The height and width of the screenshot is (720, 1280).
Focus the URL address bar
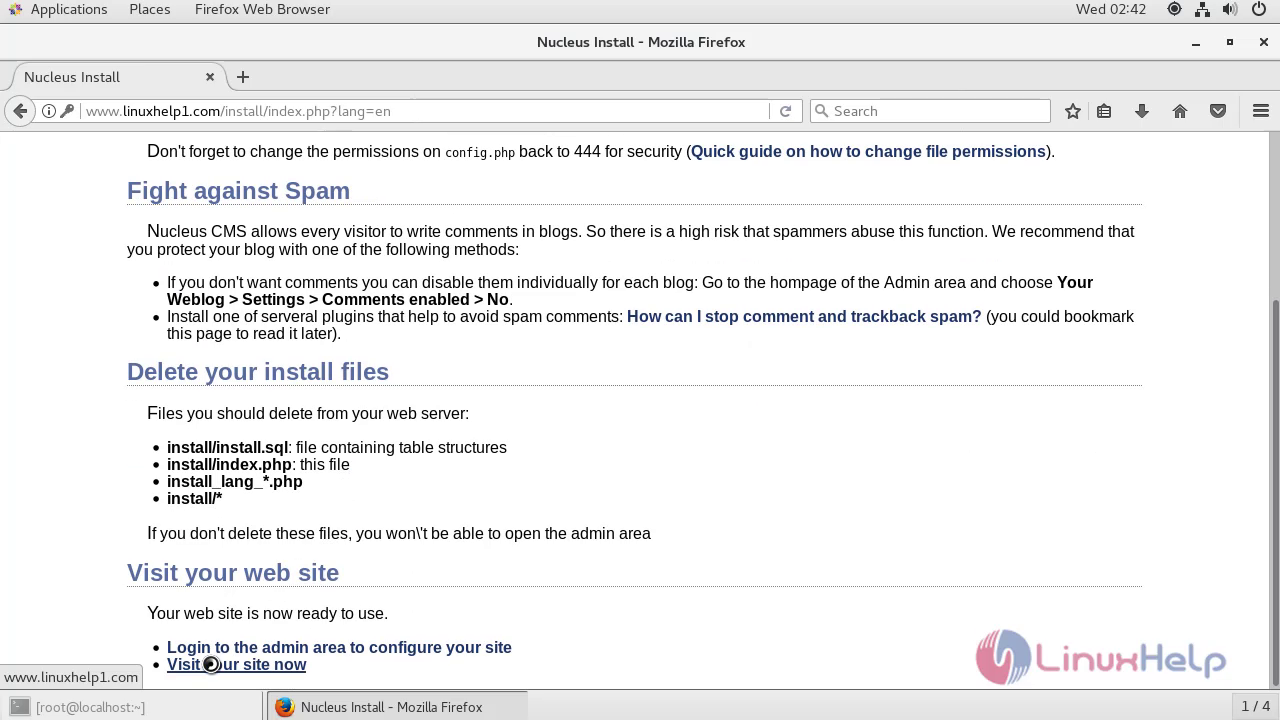tap(425, 111)
